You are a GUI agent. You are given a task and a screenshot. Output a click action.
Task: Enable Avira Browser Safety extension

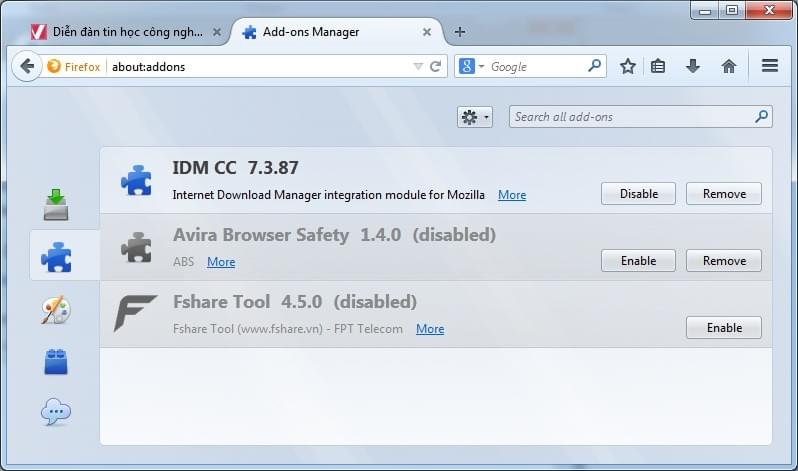tap(638, 261)
